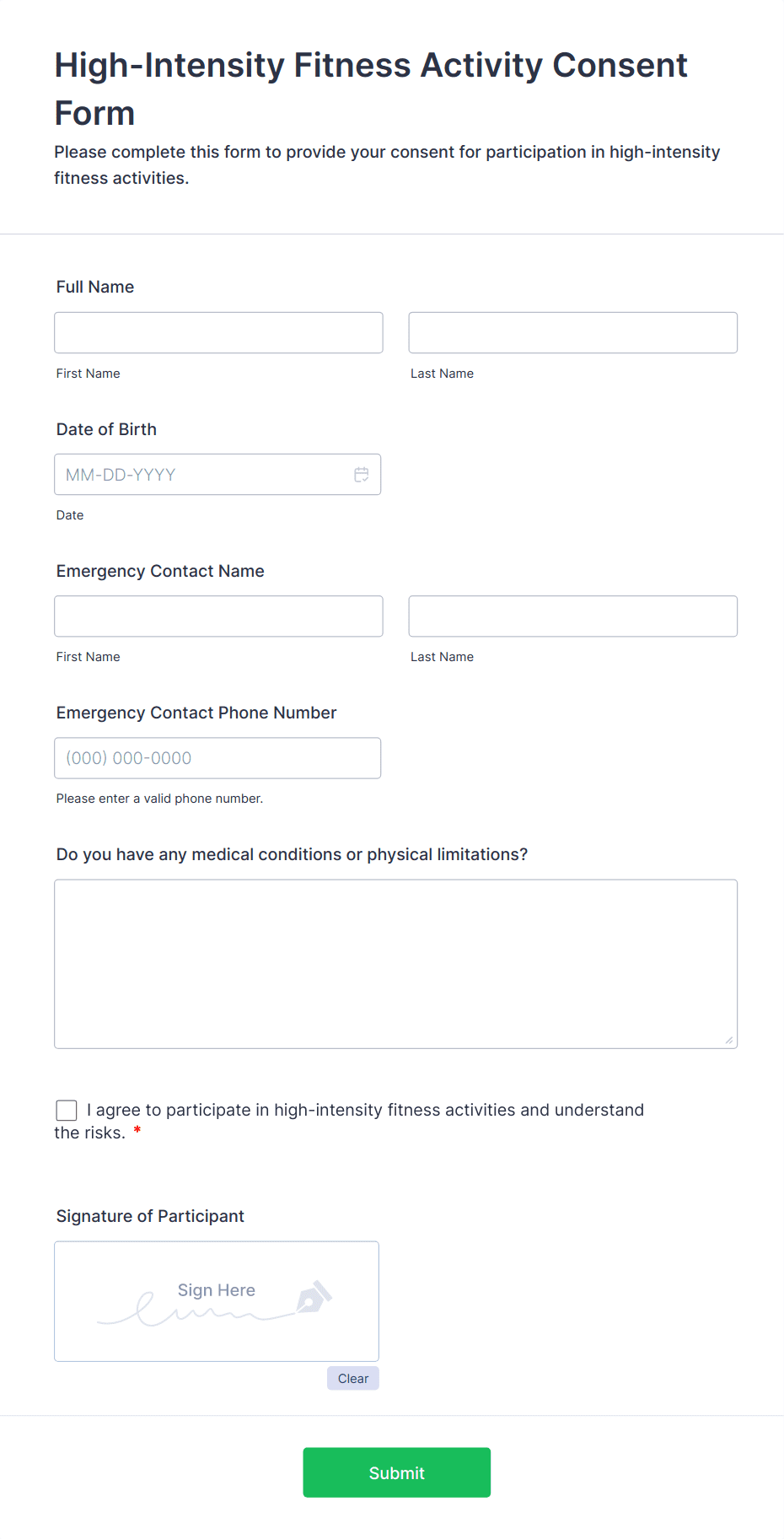Click the MM-DD-YYYY placeholder text

(x=121, y=474)
